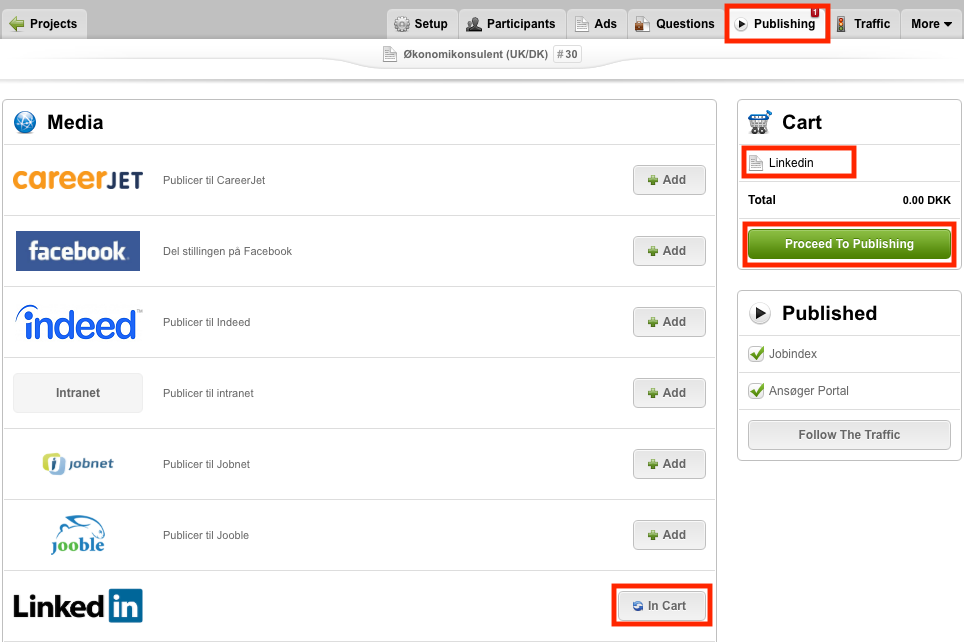Toggle the Jobindex checkbox
Image resolution: width=964 pixels, height=642 pixels.
757,354
